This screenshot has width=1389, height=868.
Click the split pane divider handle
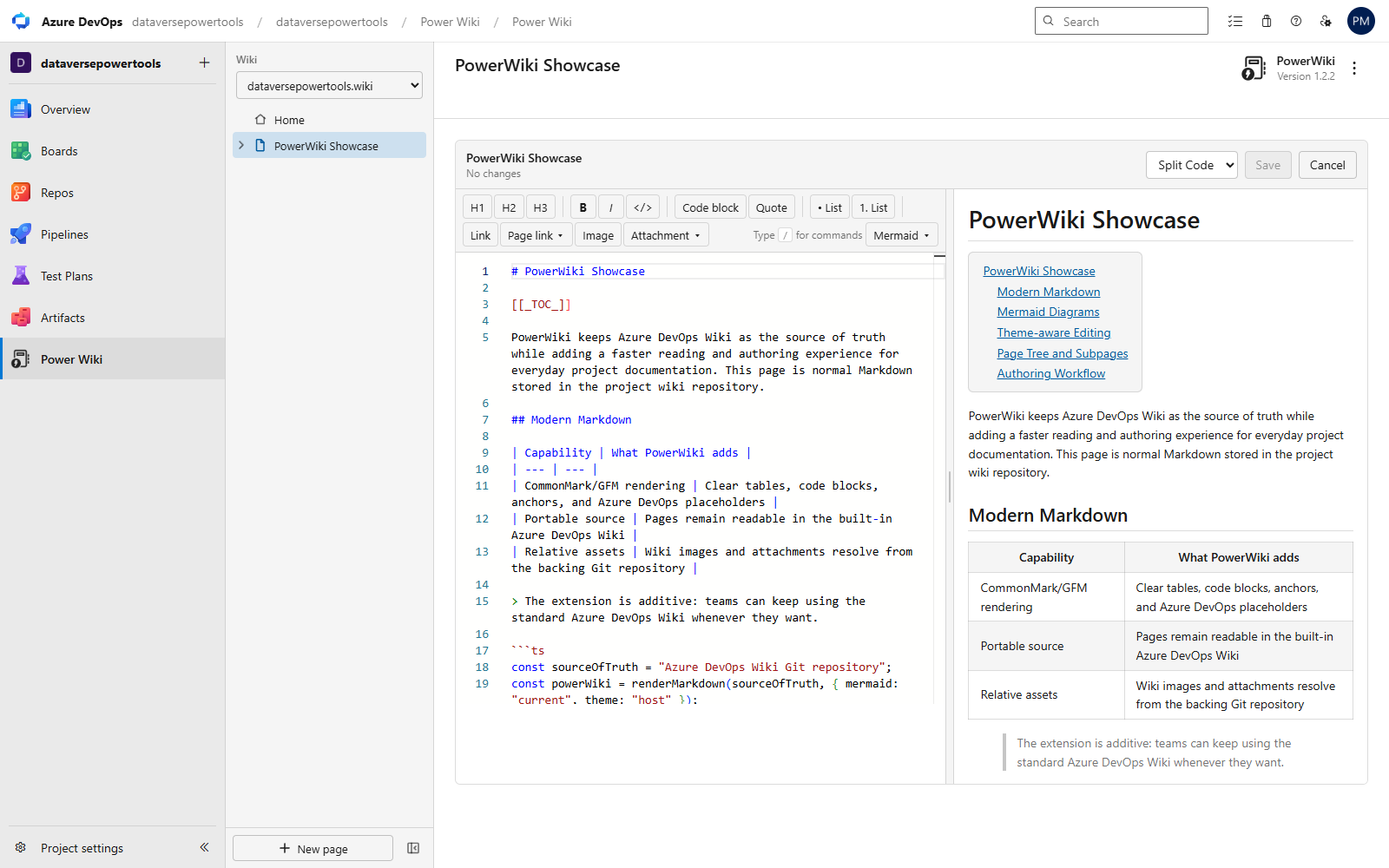(950, 487)
